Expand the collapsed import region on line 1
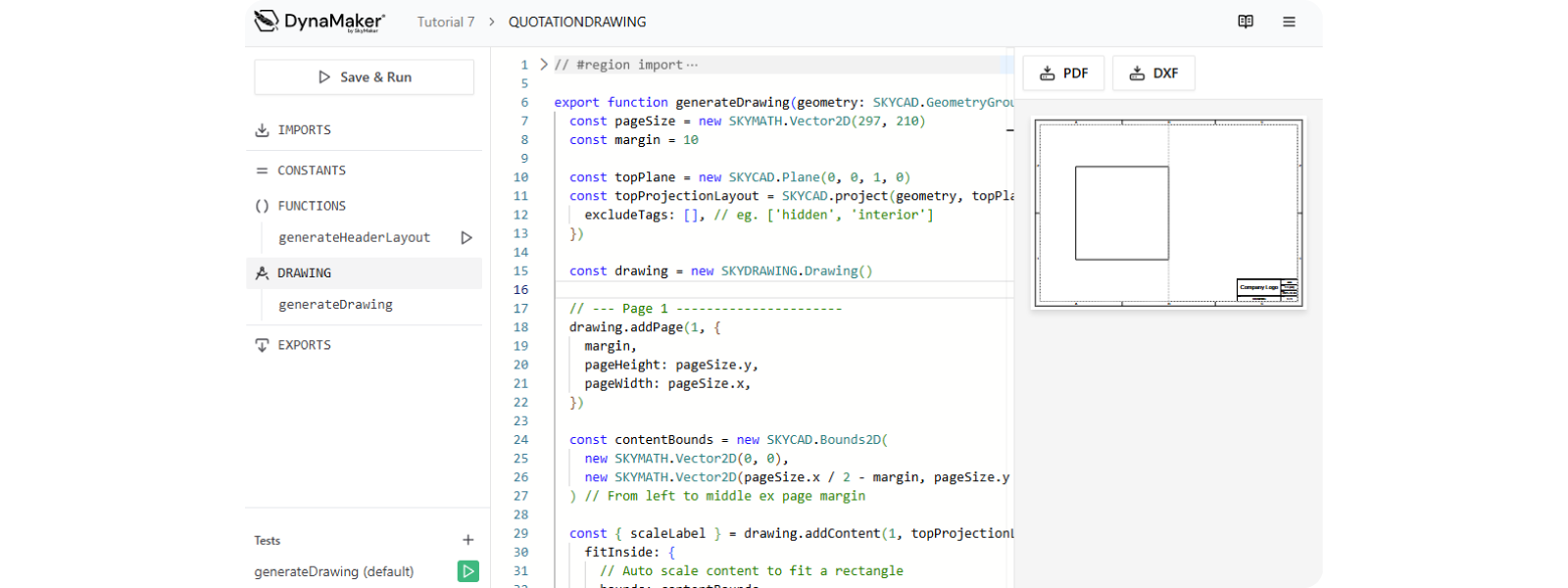Screen dimensions: 1568x588 click(x=544, y=65)
